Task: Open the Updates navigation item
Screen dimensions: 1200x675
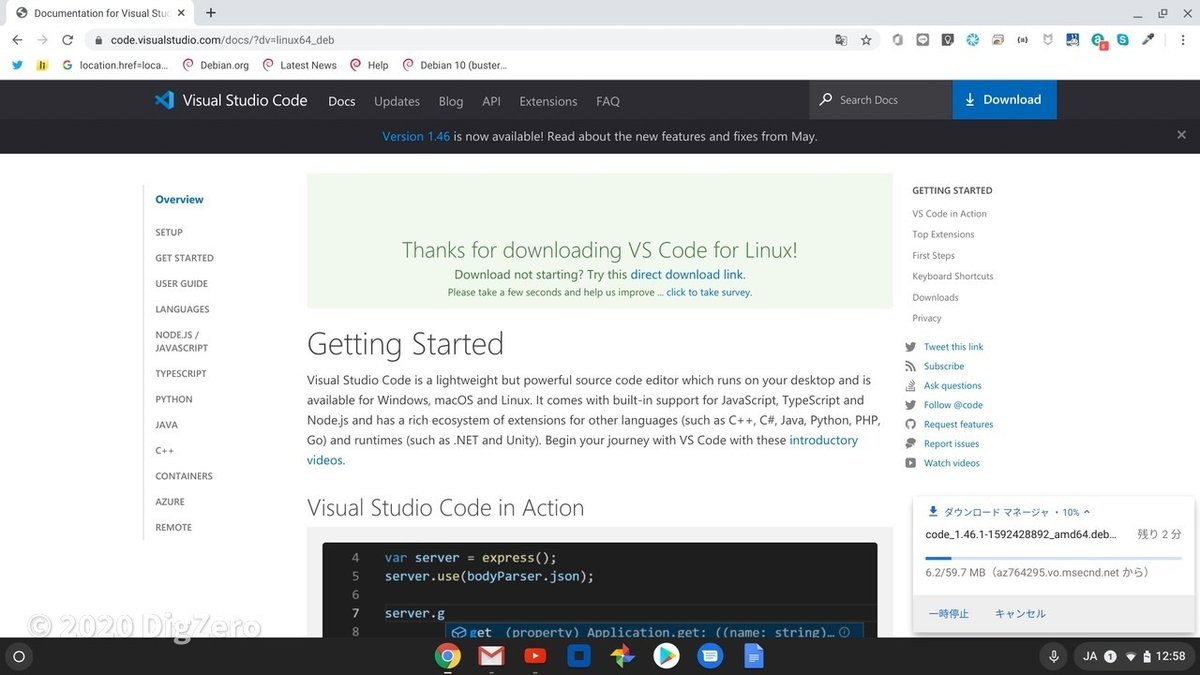Action: coord(397,101)
